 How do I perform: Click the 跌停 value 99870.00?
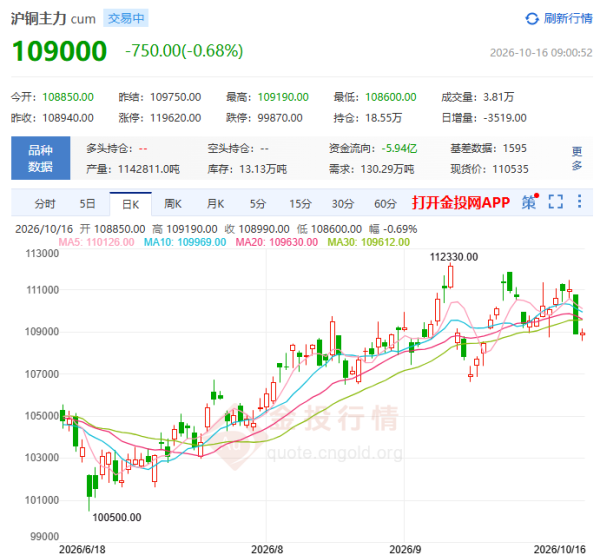point(280,118)
